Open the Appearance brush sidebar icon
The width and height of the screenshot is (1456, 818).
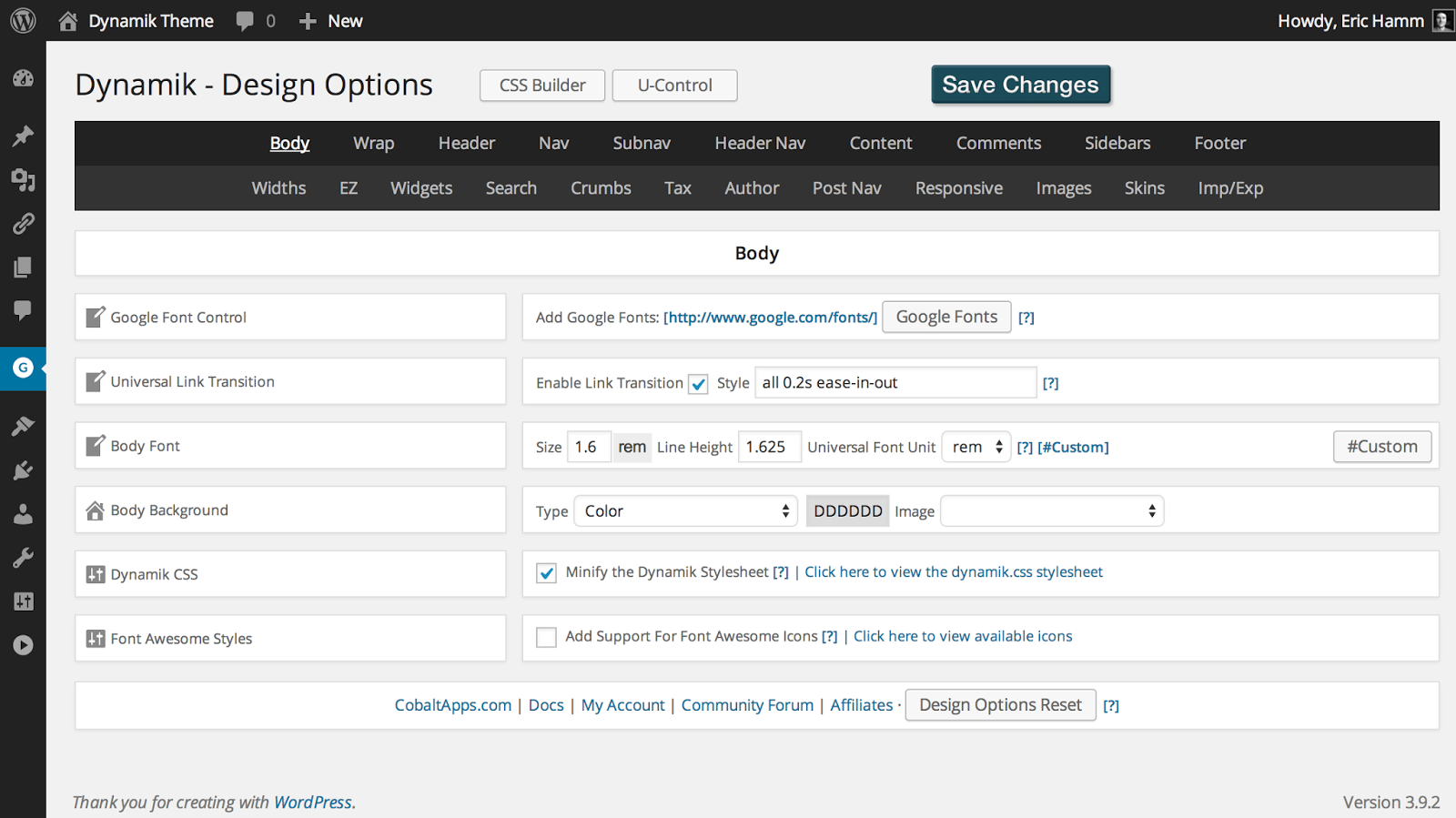(x=23, y=426)
